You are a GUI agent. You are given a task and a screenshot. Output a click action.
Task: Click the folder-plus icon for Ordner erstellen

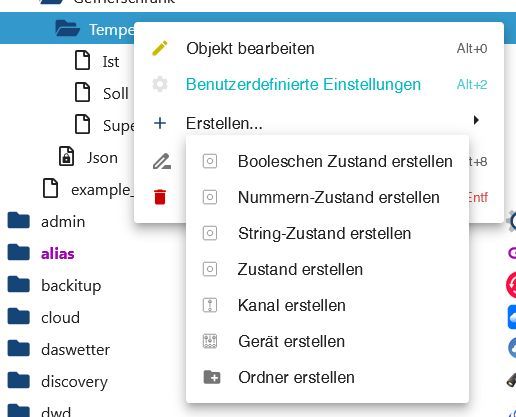tap(212, 377)
